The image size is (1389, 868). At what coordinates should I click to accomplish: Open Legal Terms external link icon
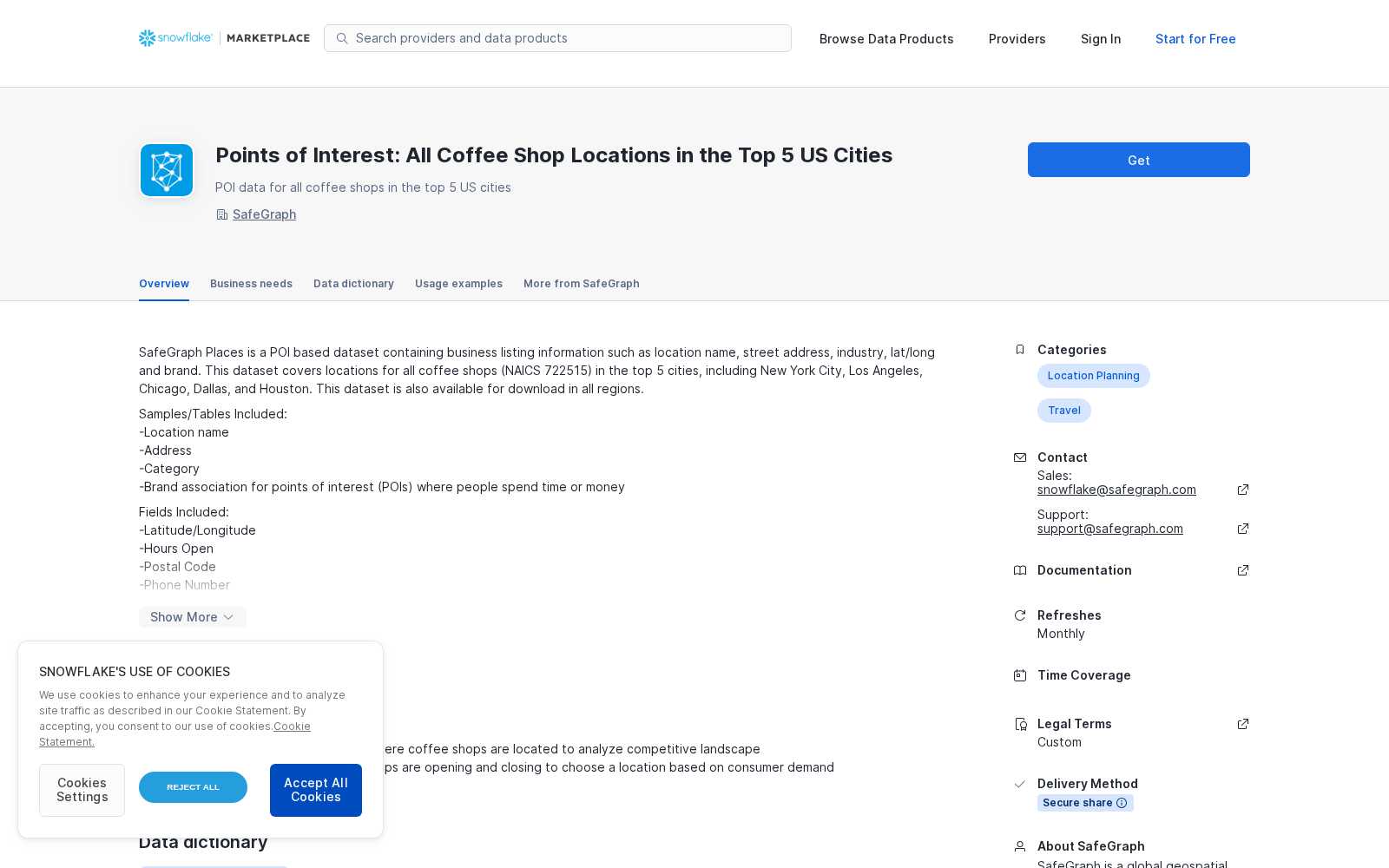1243,724
